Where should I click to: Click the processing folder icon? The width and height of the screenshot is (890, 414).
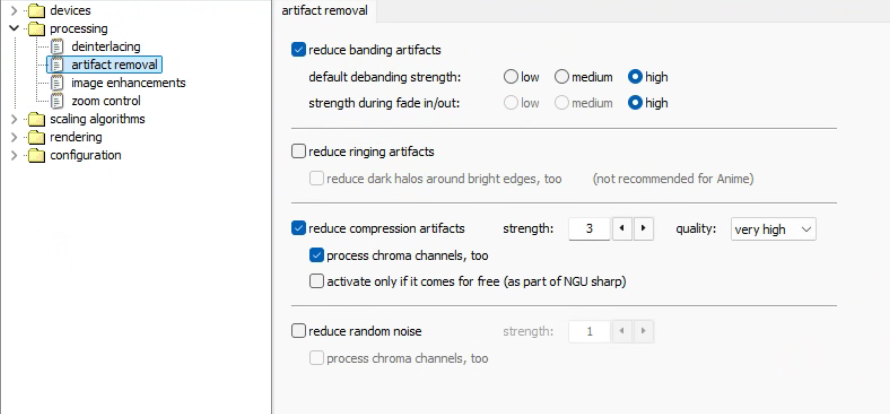click(37, 29)
